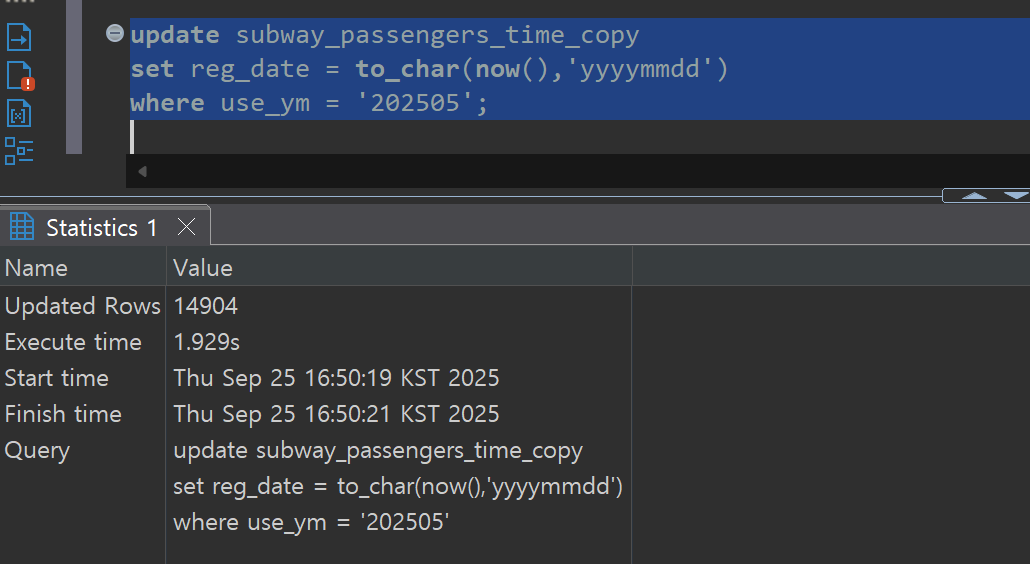The image size is (1030, 564).
Task: Switch to the Statistics 1 tab
Action: (x=101, y=228)
